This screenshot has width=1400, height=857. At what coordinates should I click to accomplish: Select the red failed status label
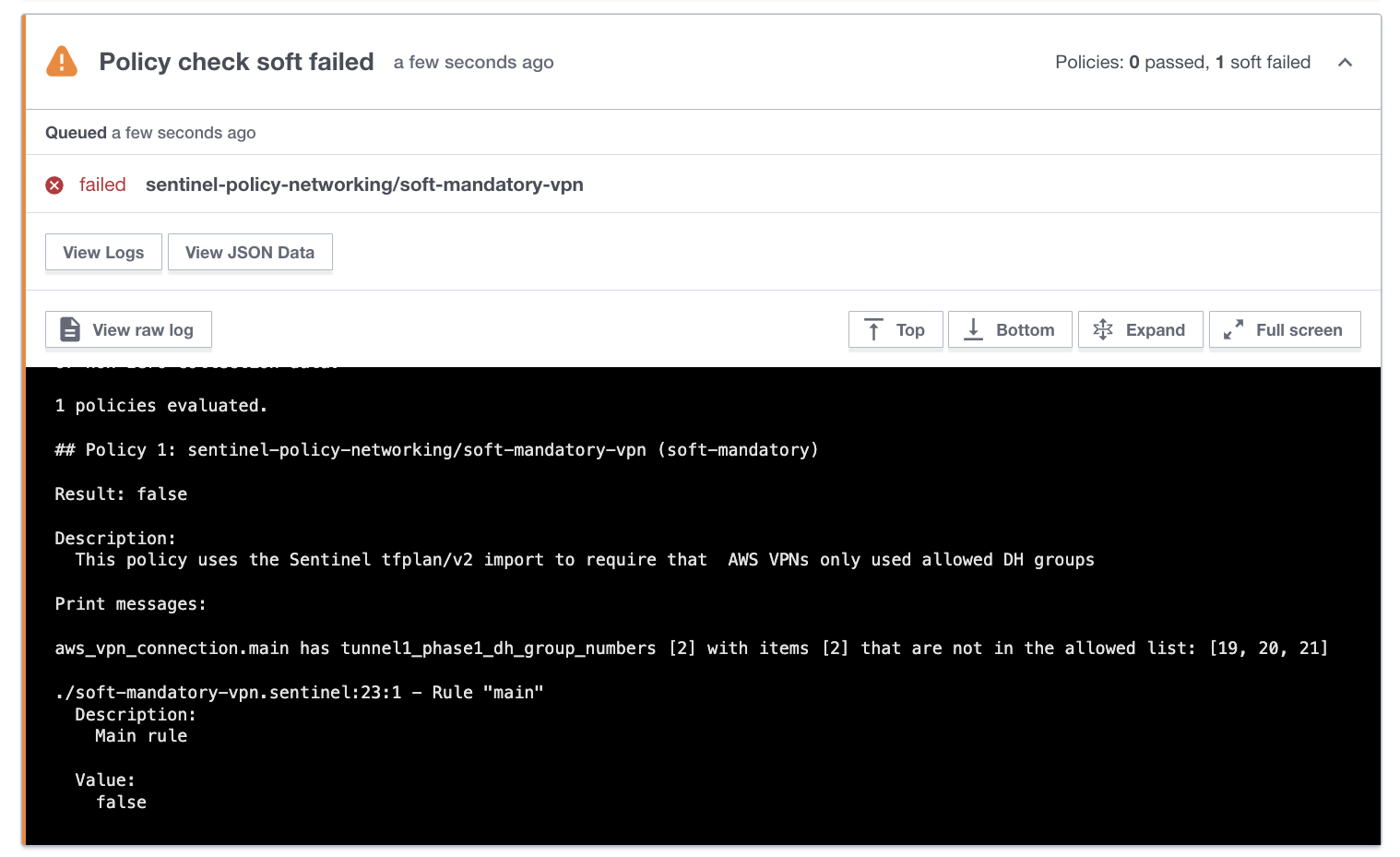[x=102, y=184]
